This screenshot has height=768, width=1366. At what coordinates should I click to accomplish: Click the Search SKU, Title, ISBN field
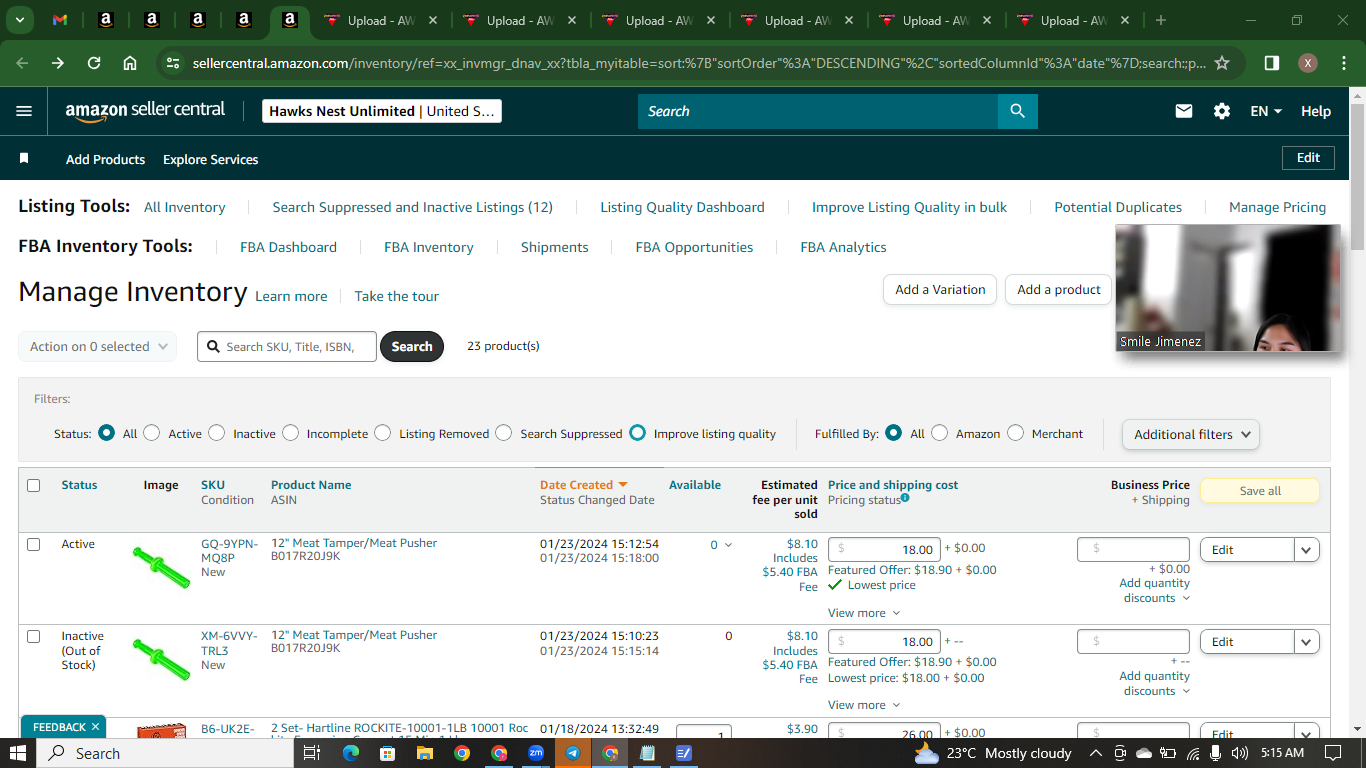(x=287, y=346)
